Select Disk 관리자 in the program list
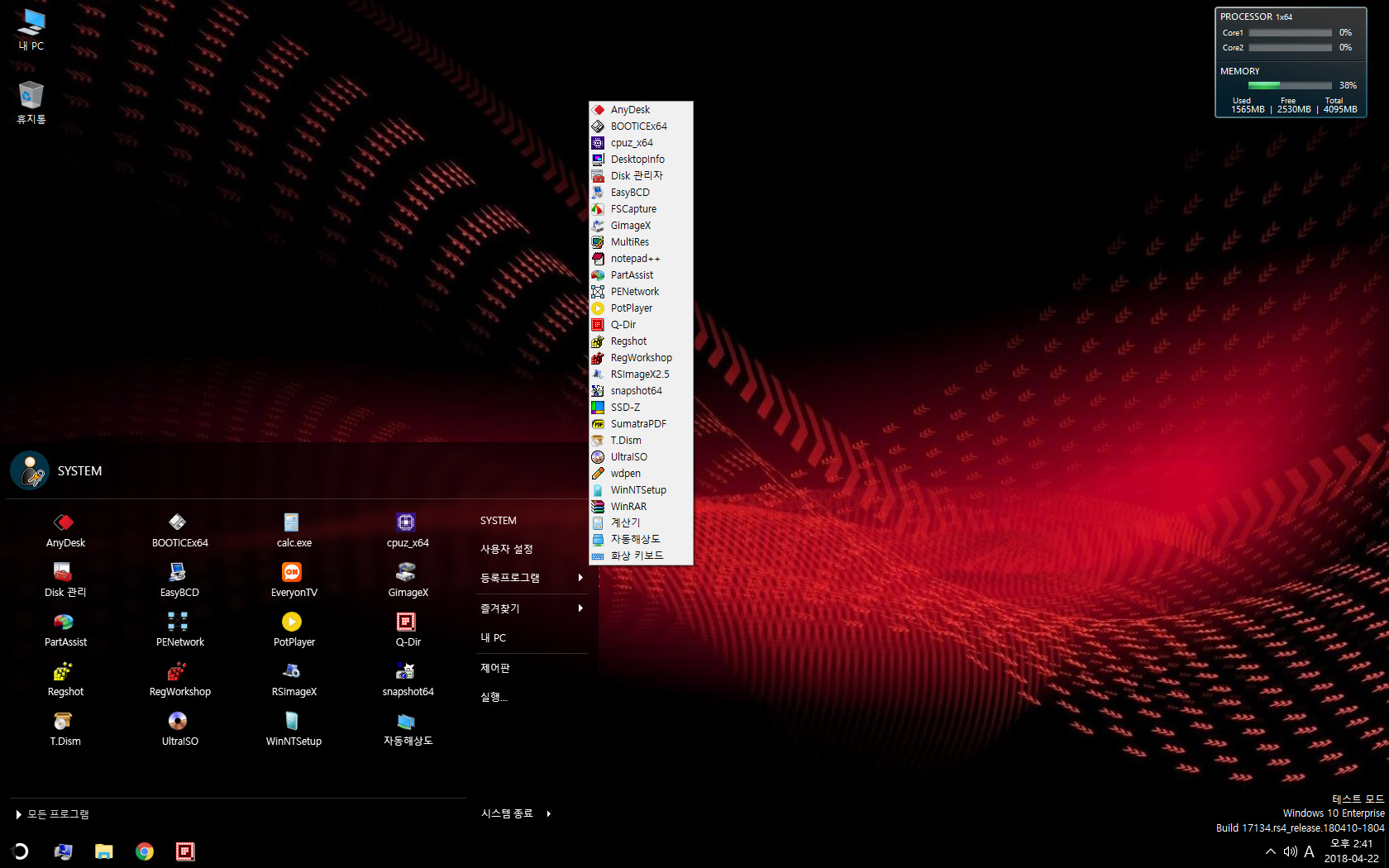 tap(641, 176)
